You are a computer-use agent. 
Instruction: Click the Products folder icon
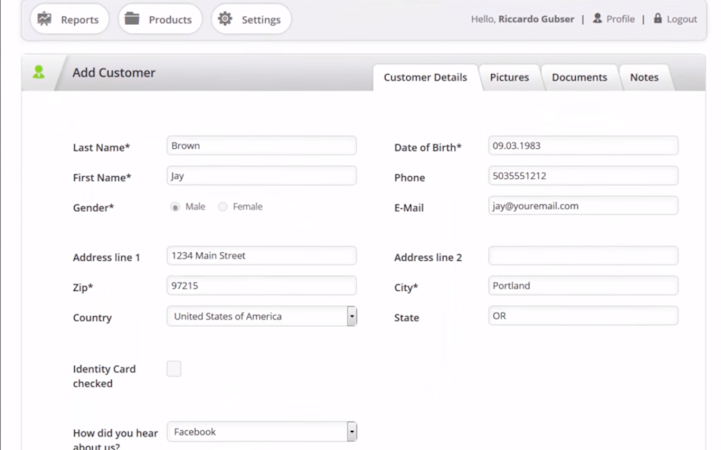[131, 19]
